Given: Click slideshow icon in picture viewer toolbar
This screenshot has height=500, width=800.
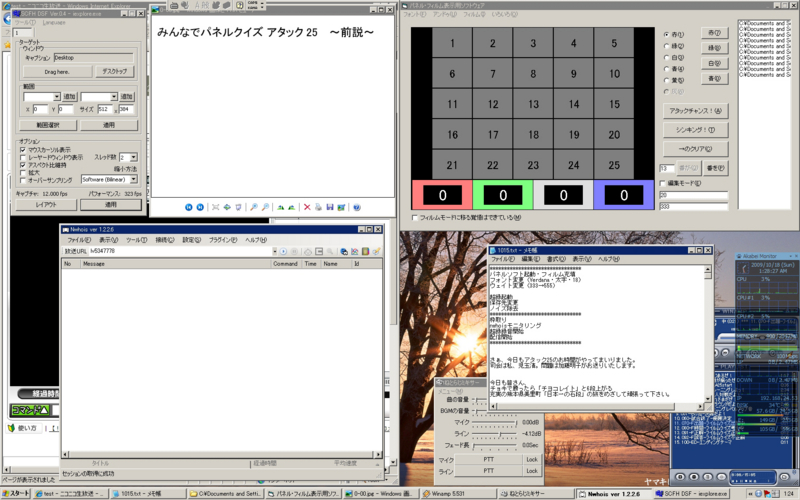Looking at the screenshot, I should tap(238, 207).
